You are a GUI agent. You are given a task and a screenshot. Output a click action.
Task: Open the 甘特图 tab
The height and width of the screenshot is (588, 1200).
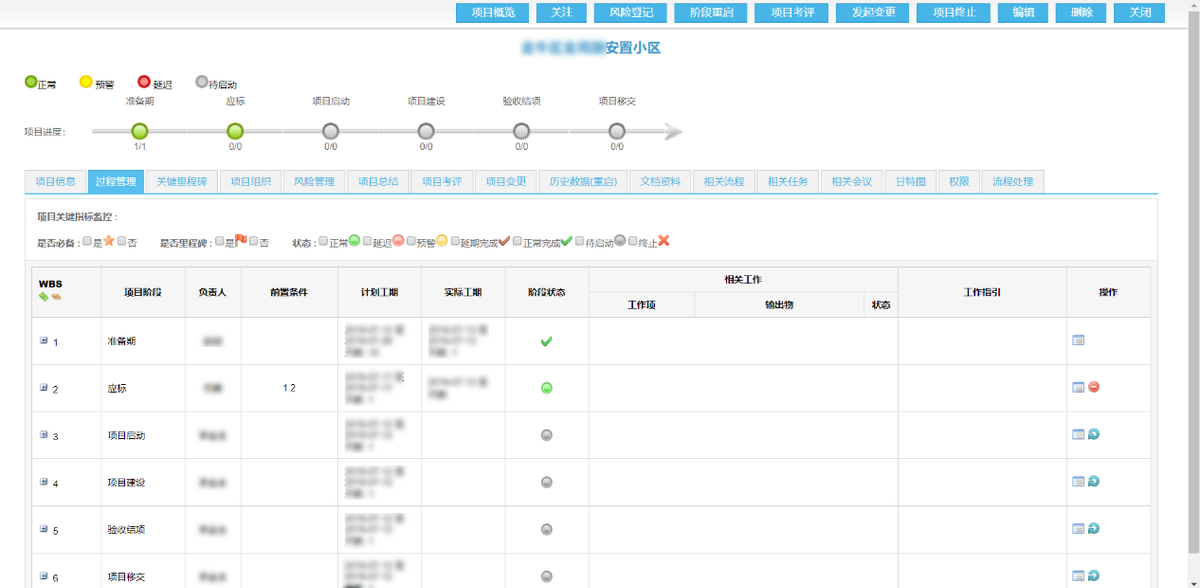click(x=910, y=182)
